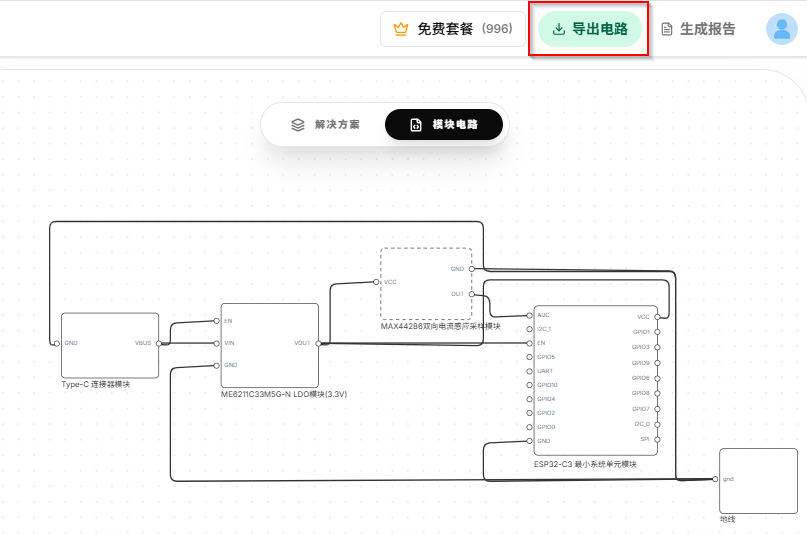Click the GND pin on Type-C module
The width and height of the screenshot is (807, 534).
(x=57, y=344)
